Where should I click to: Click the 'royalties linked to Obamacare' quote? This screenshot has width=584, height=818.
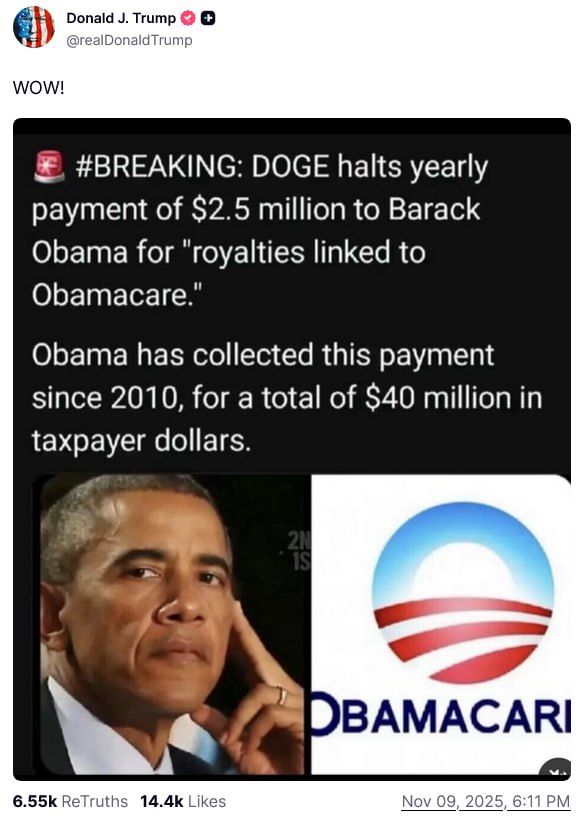[x=229, y=273]
